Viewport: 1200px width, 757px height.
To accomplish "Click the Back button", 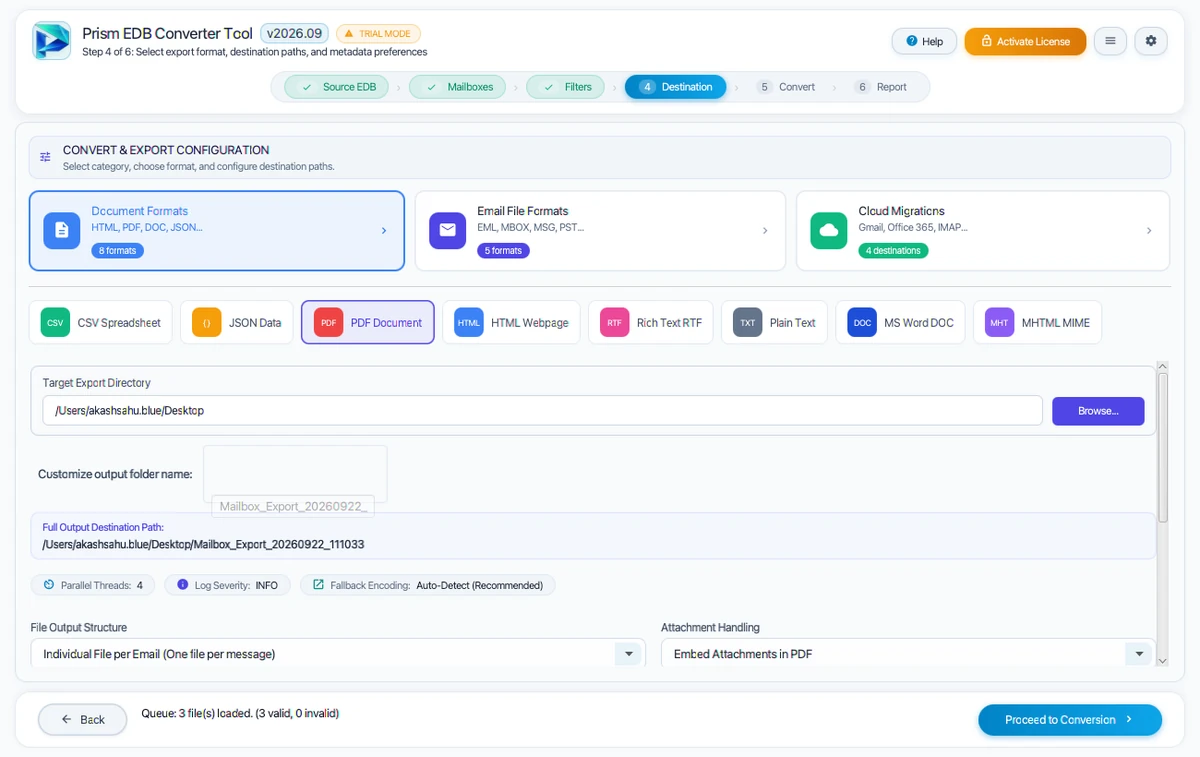I will tap(83, 719).
